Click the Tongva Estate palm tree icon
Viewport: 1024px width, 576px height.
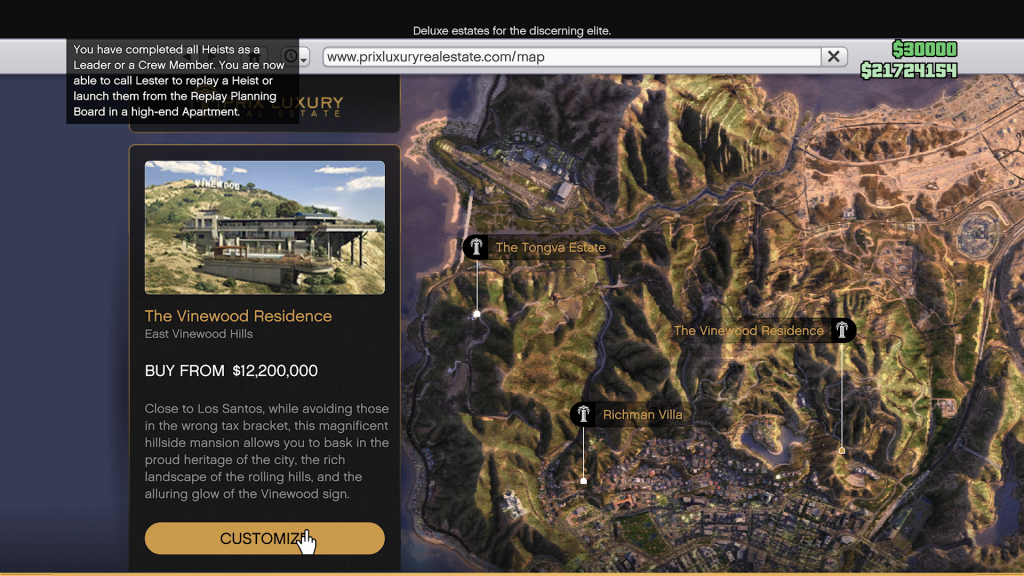point(475,247)
